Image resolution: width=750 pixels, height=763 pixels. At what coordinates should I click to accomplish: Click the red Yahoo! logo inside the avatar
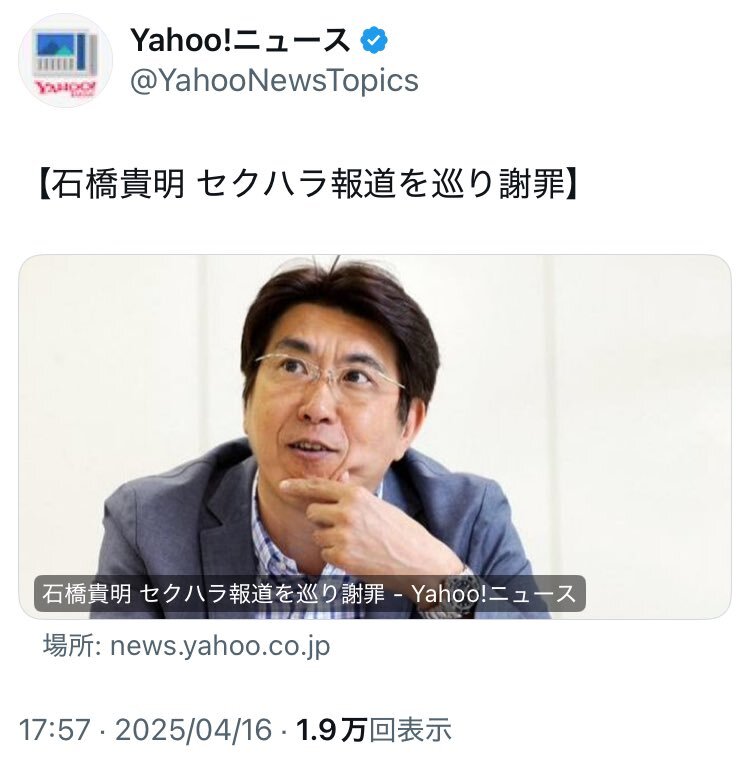coord(66,88)
